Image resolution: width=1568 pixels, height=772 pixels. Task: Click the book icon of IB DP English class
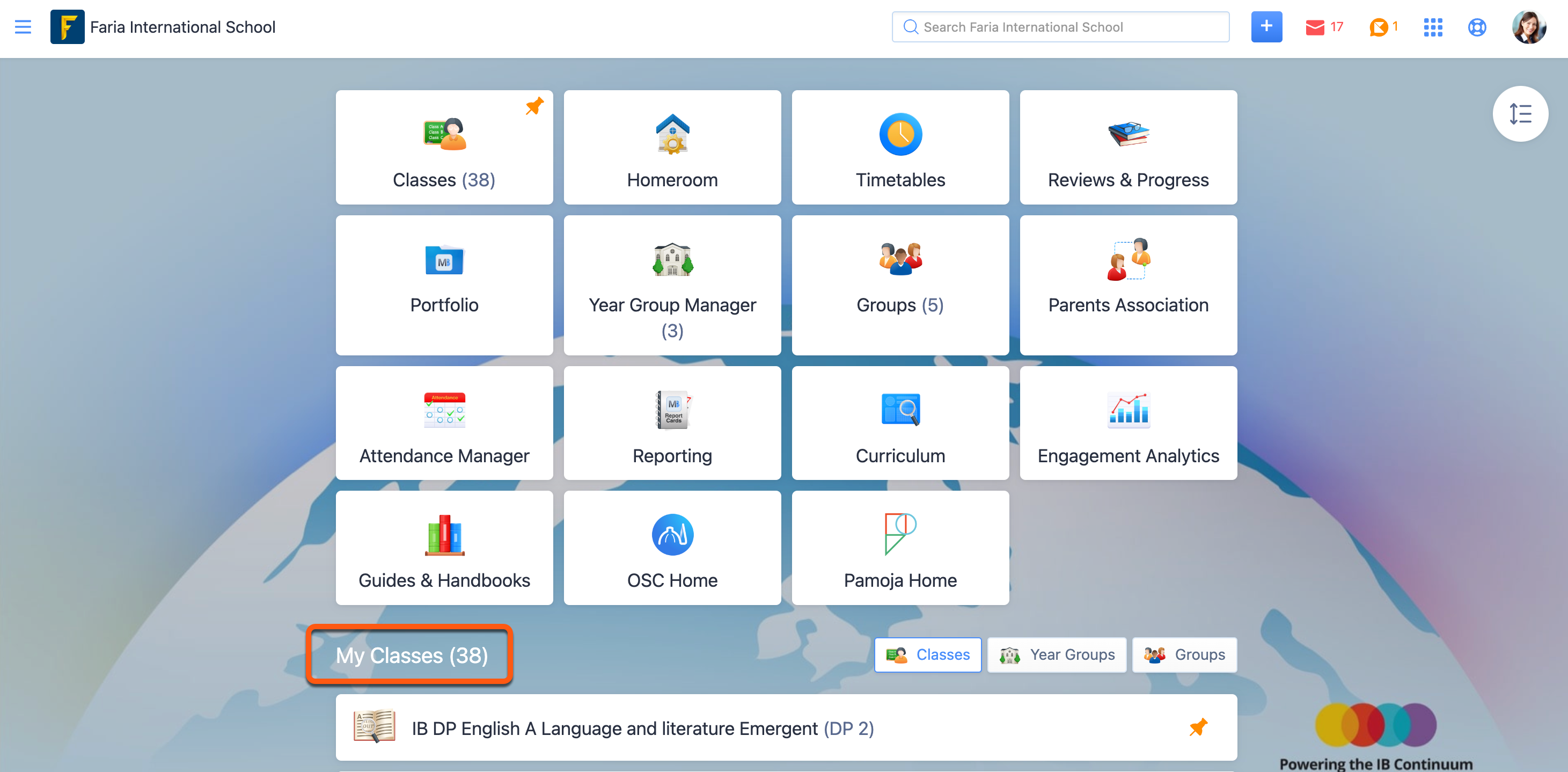375,726
